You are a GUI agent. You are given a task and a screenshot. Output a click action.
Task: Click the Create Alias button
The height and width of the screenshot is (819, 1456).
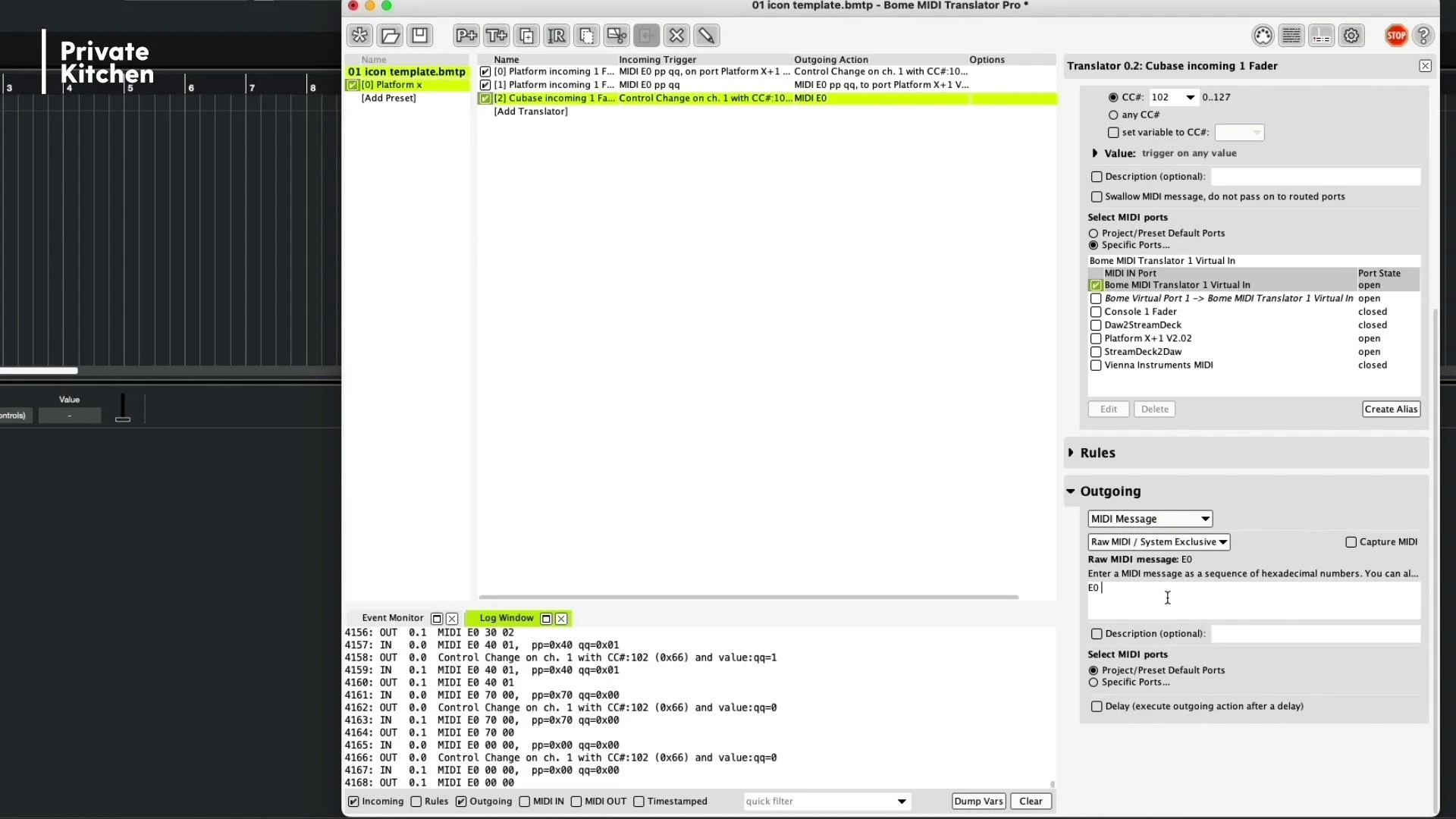(x=1390, y=409)
